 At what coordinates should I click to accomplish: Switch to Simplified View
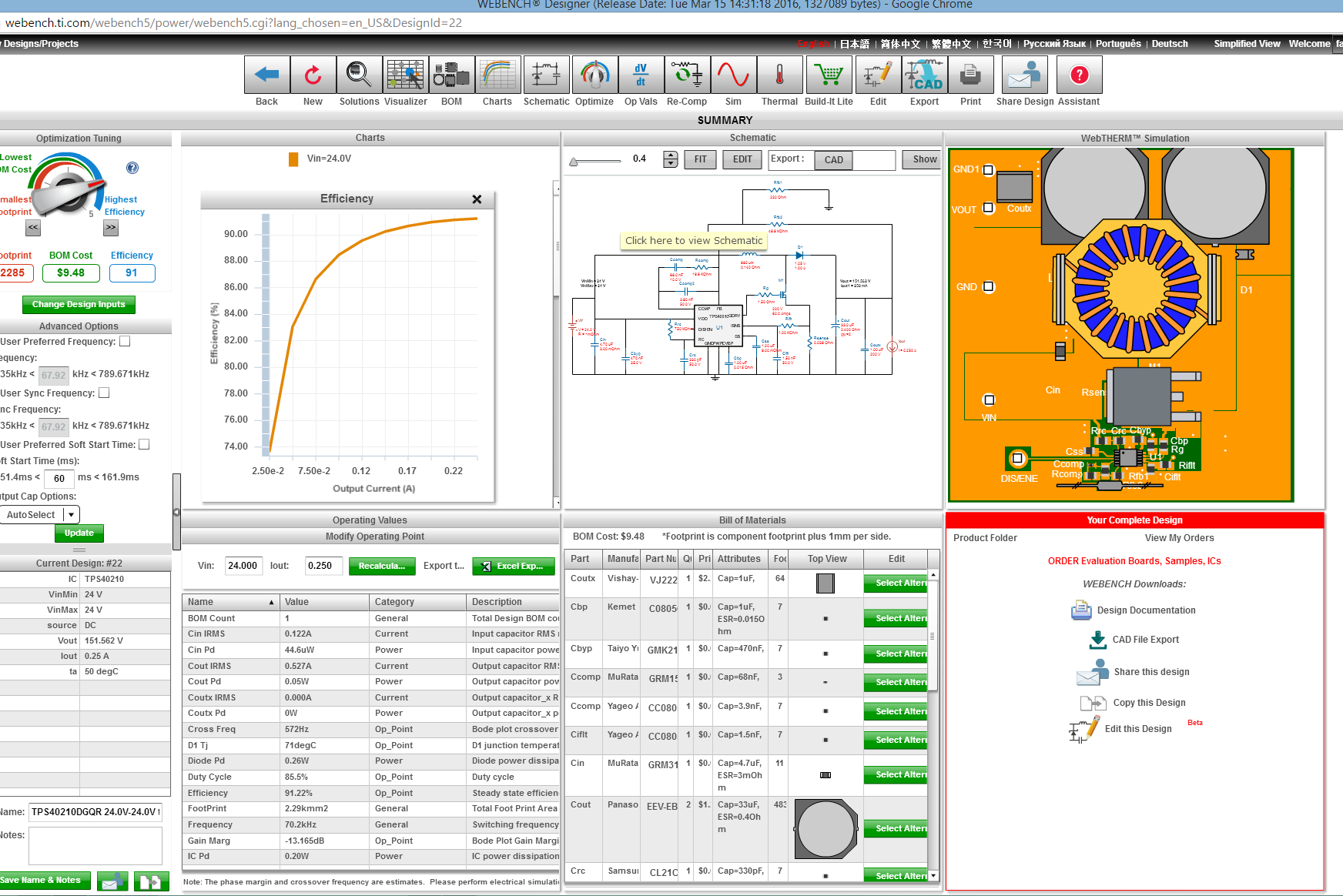click(1247, 44)
